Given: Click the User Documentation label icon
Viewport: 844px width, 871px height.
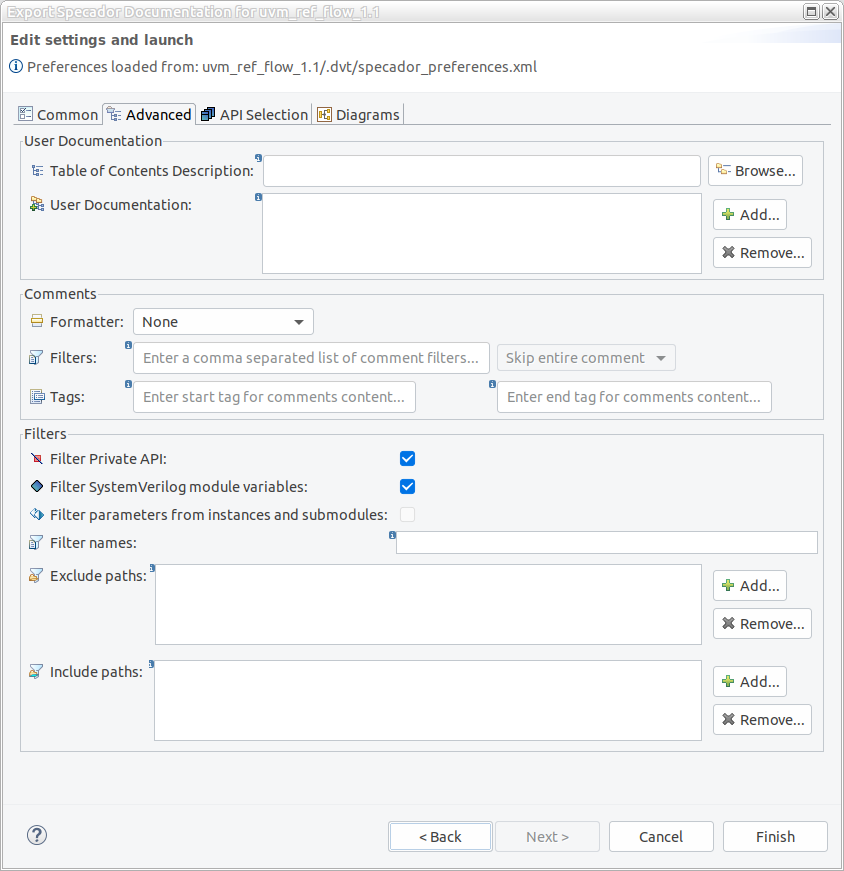Looking at the screenshot, I should point(37,205).
